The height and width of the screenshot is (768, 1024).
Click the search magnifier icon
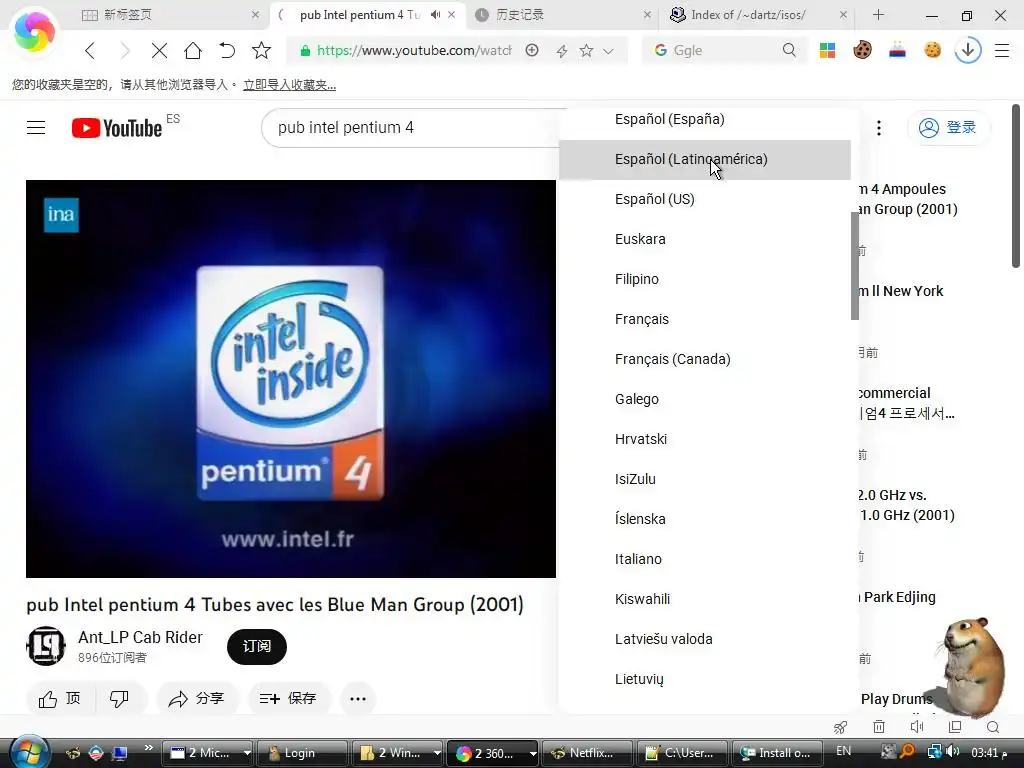coord(789,50)
